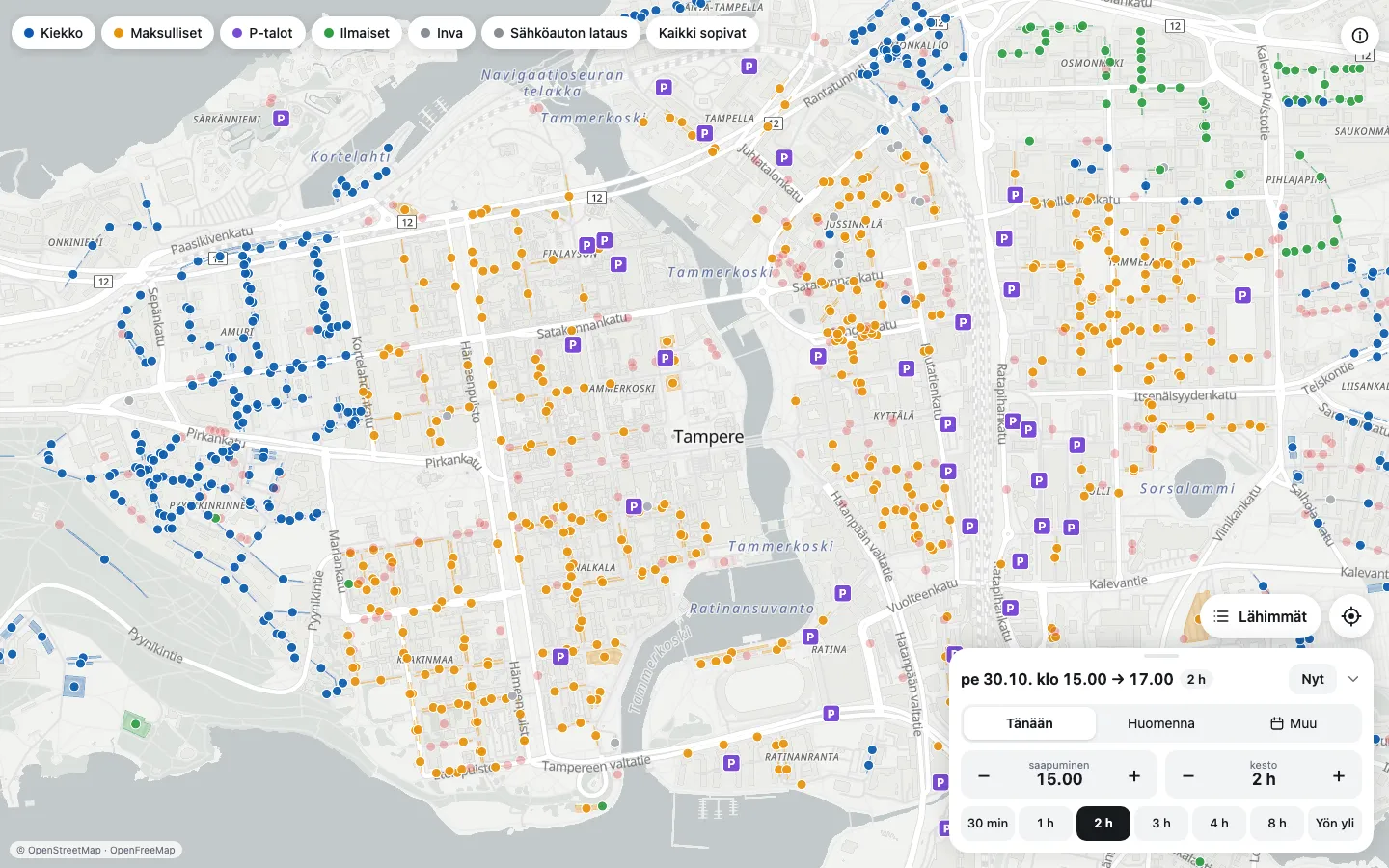Toggle the Maksulliset filter
Screen dimensions: 1389x868
[x=157, y=33]
